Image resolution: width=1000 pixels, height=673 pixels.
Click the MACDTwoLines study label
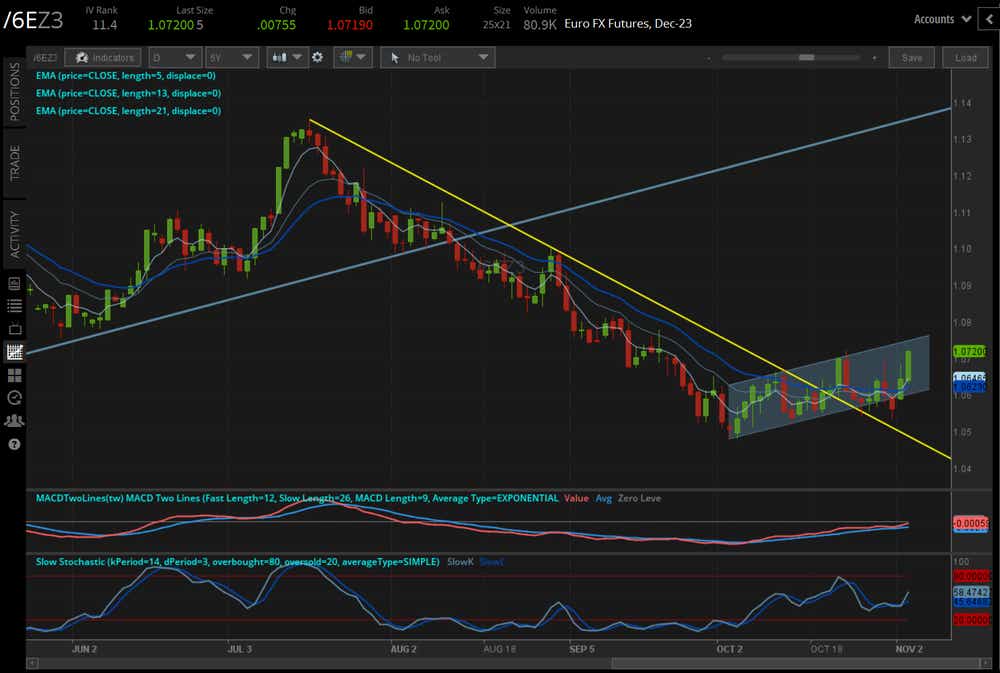click(297, 498)
